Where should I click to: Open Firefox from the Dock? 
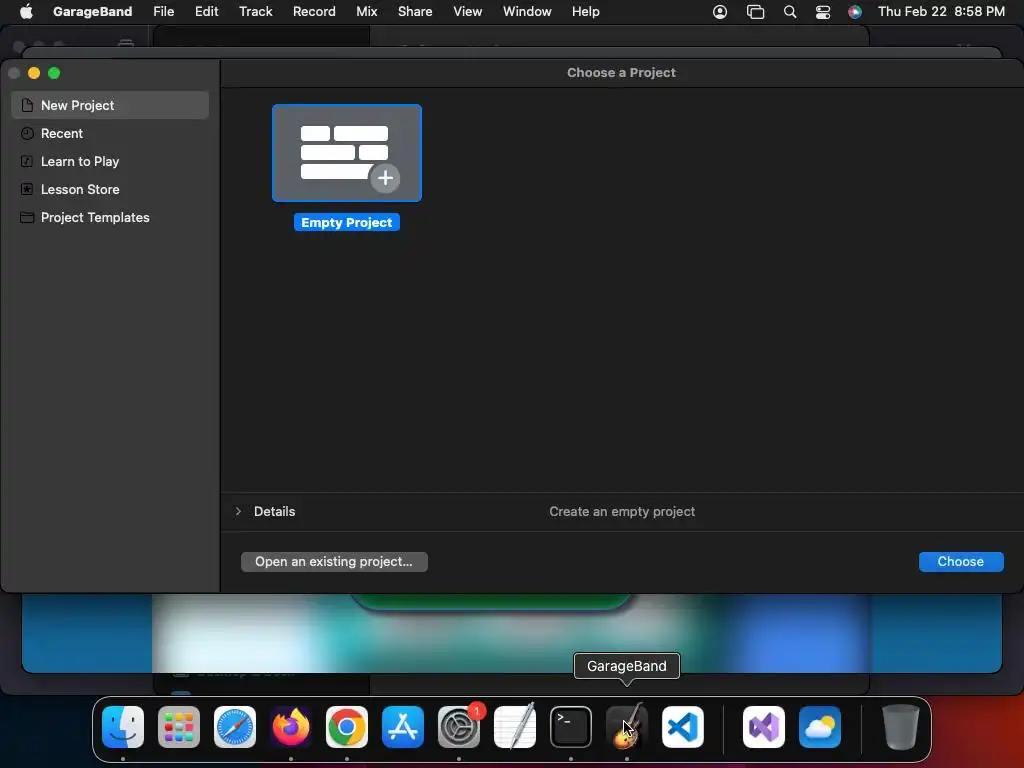tap(291, 727)
